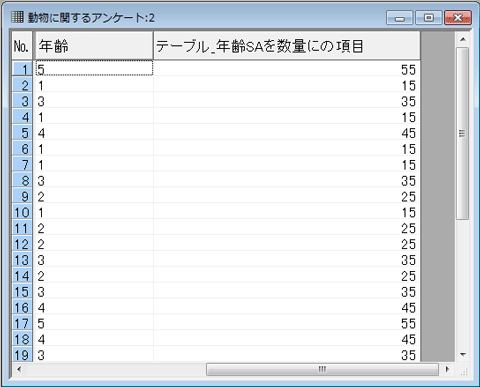Click the up arrow of the vertical scrollbar

(x=463, y=39)
